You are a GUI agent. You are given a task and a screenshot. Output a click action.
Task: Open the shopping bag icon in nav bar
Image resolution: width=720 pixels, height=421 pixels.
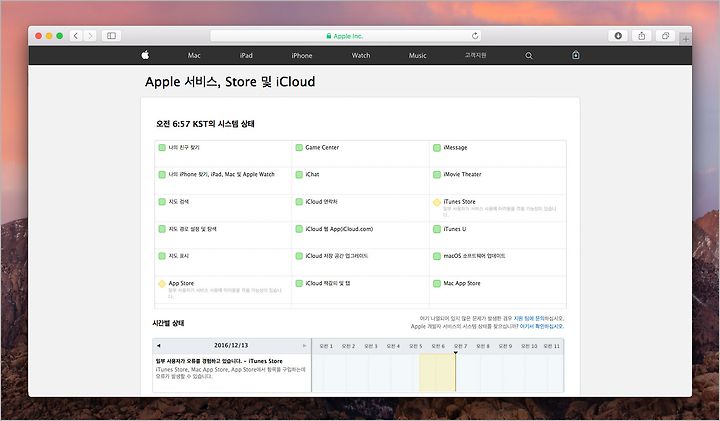[x=576, y=55]
